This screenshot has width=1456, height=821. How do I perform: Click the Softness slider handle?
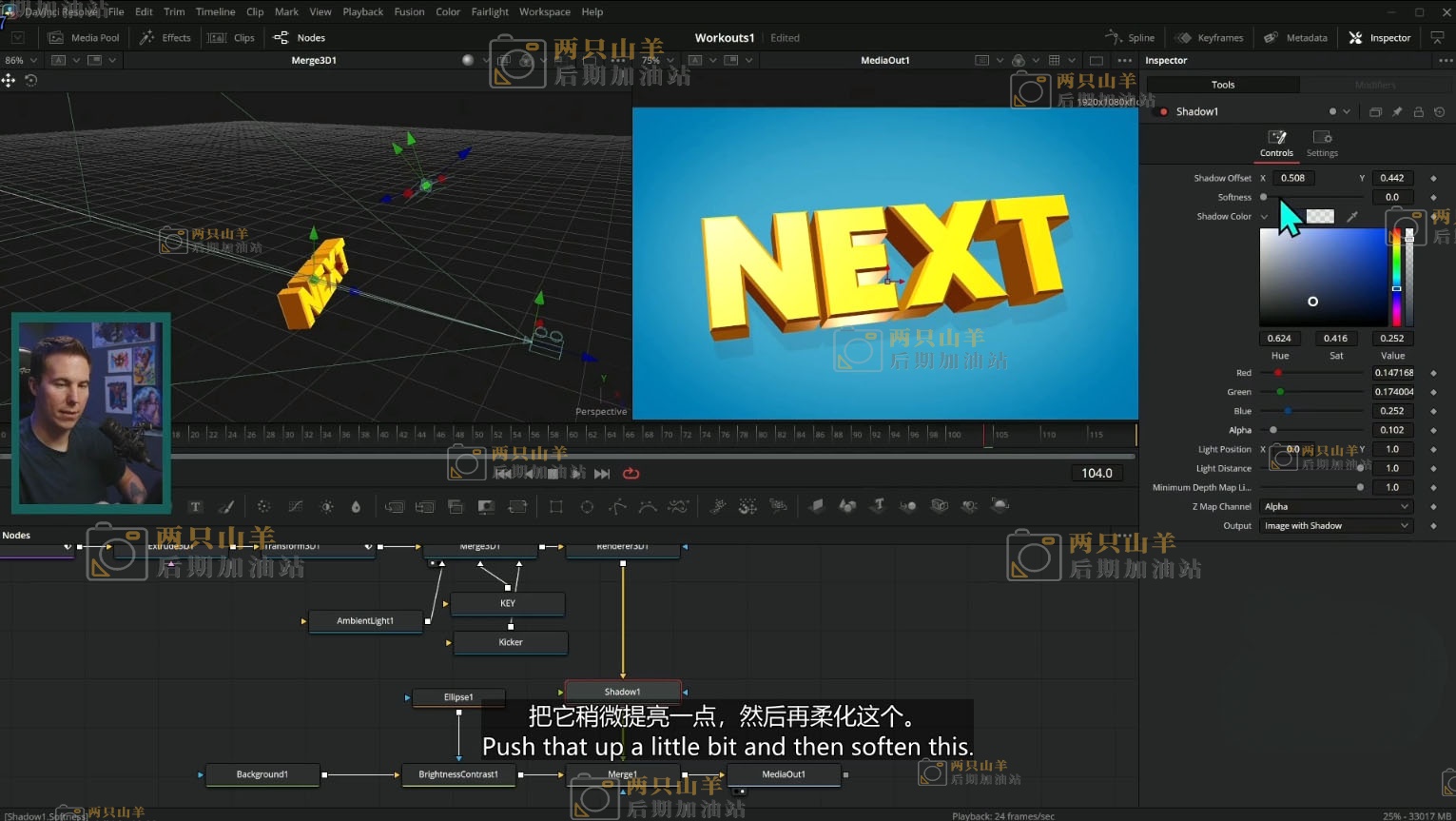tap(1264, 197)
